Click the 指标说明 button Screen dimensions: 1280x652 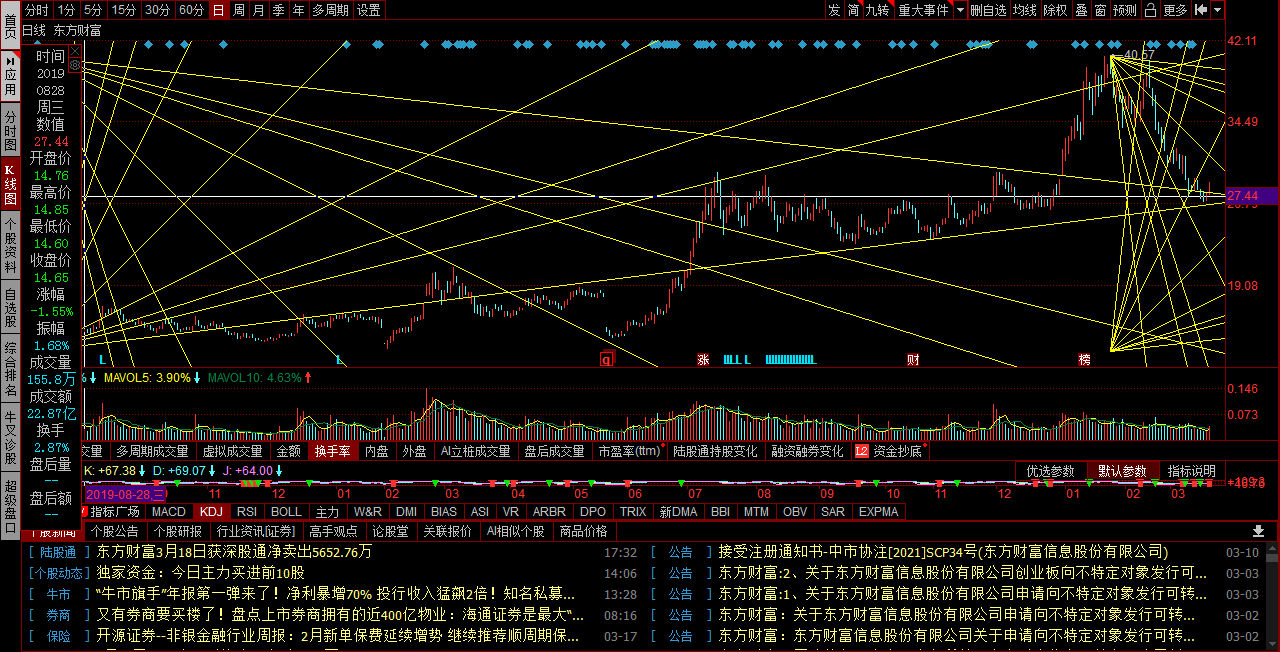[x=1192, y=471]
